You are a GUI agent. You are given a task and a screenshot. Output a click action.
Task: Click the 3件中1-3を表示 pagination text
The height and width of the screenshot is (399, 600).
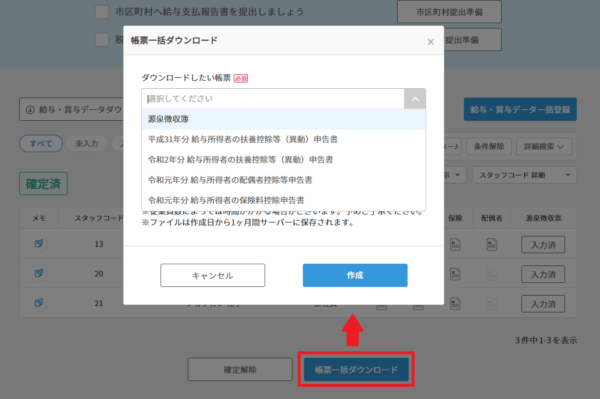click(546, 340)
